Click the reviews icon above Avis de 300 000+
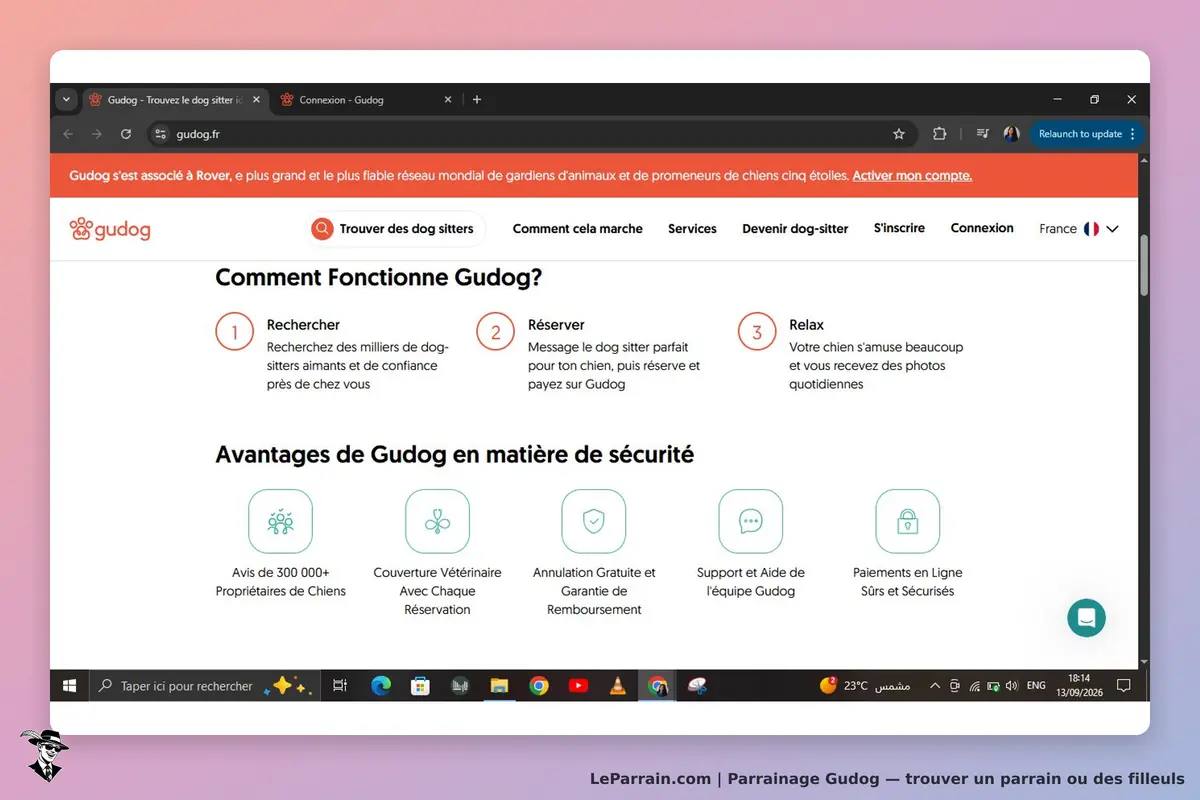The width and height of the screenshot is (1200, 800). click(280, 521)
